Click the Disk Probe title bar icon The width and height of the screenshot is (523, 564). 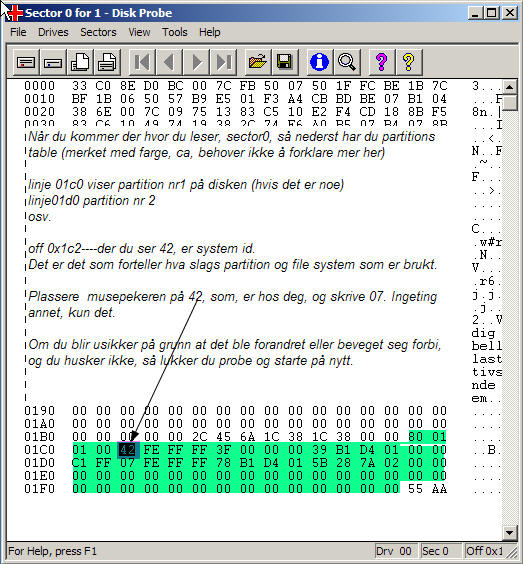(15, 13)
